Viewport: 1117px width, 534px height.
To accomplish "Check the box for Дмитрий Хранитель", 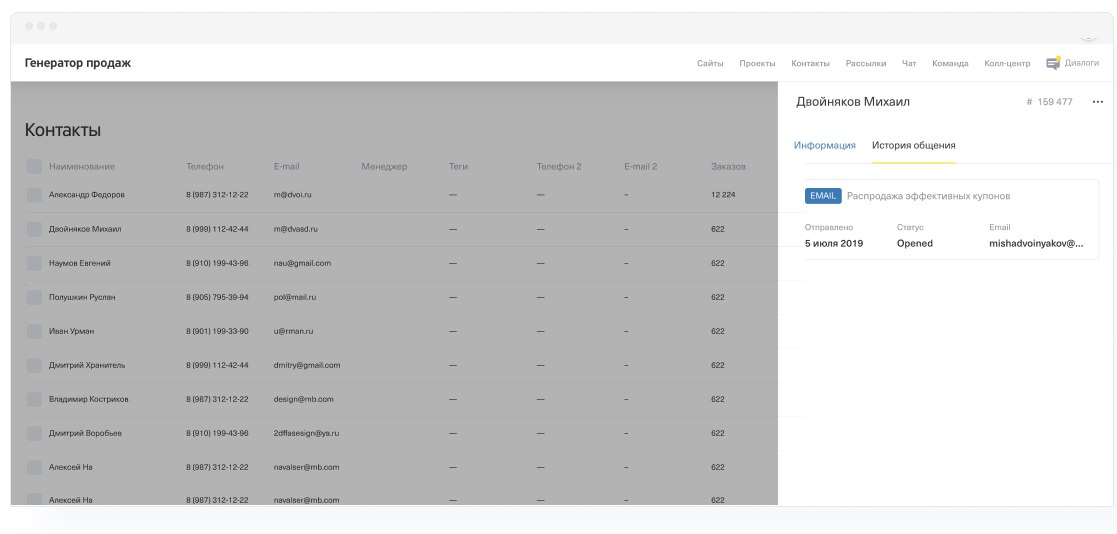I will pyautogui.click(x=33, y=365).
